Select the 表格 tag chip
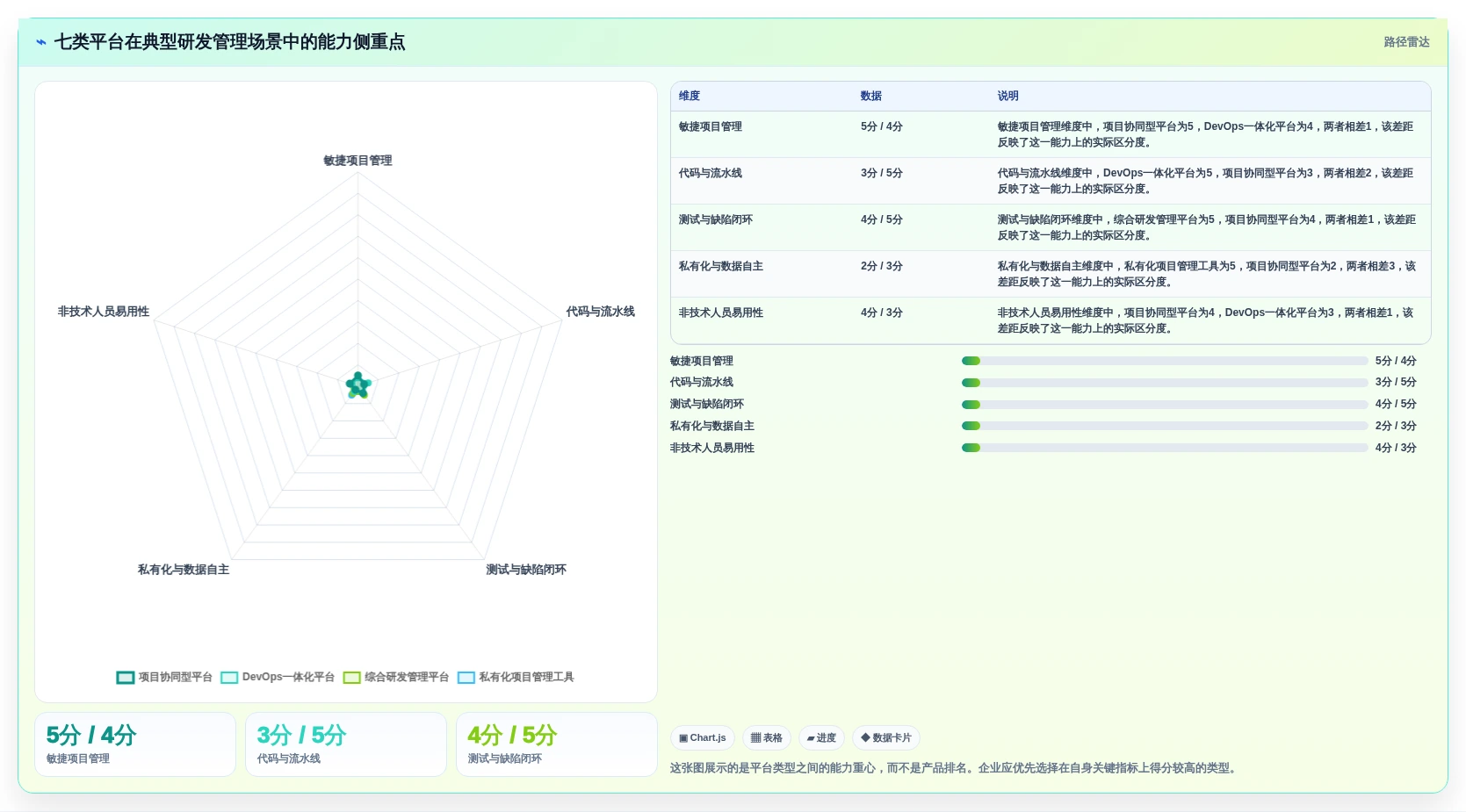The width and height of the screenshot is (1466, 812). point(767,738)
